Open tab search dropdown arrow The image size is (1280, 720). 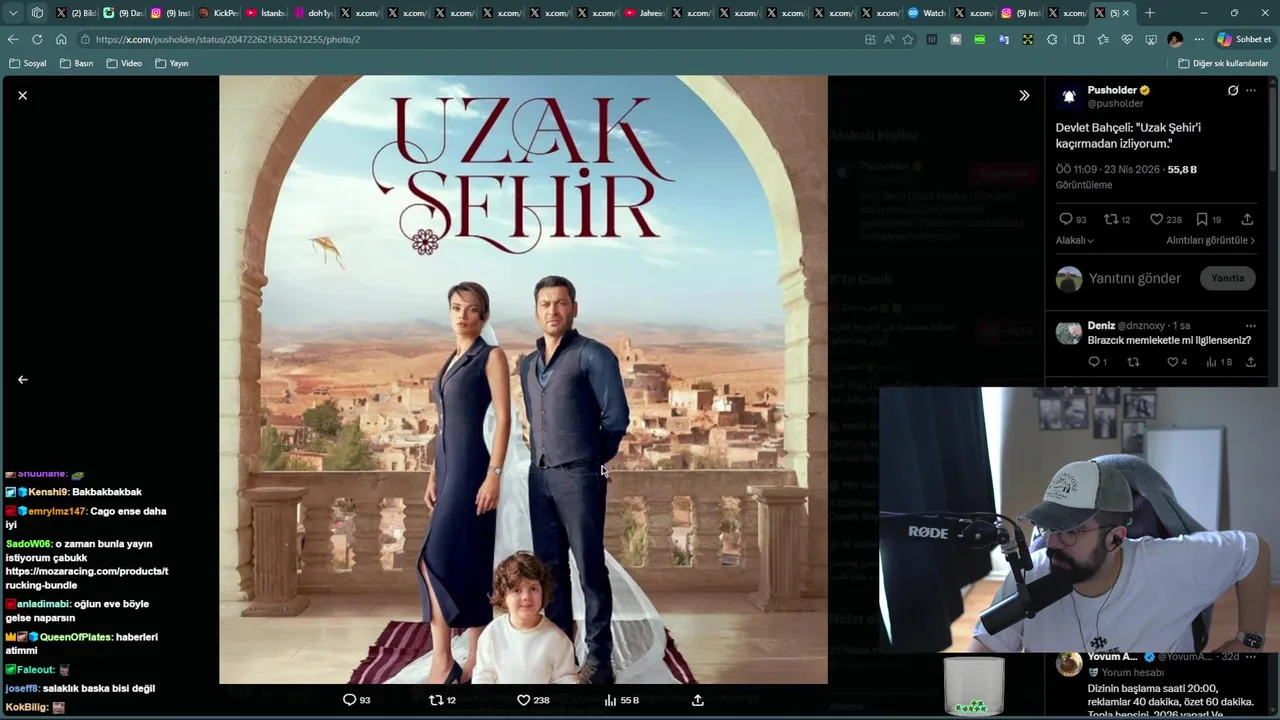(x=13, y=13)
